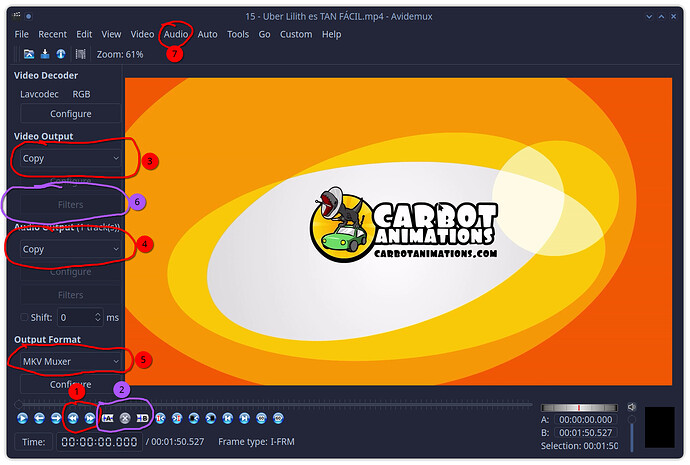
Task: Open the Edit menu
Action: (84, 34)
